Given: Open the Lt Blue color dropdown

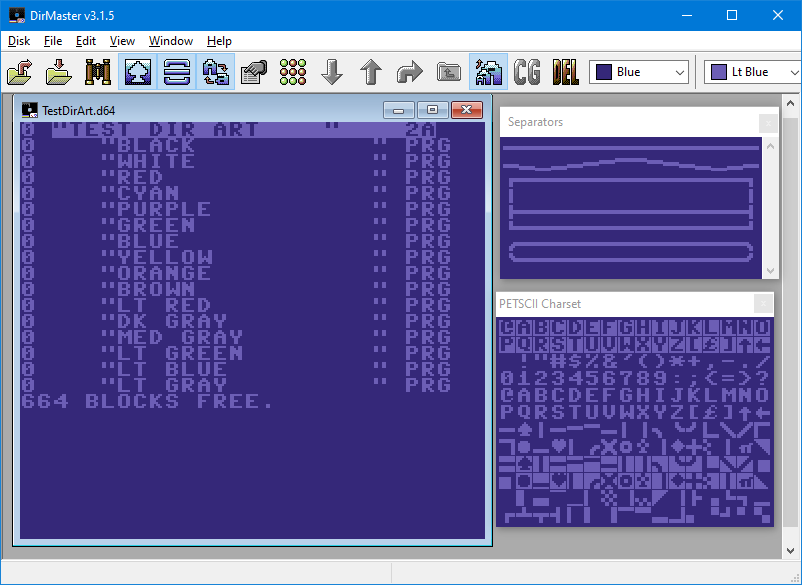Looking at the screenshot, I should pyautogui.click(x=753, y=72).
